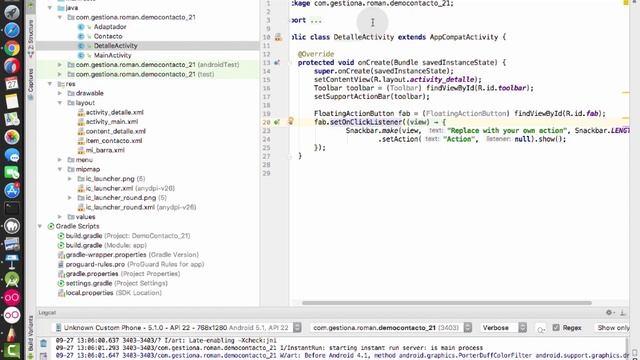Click the Gradle Scripts icon
Viewport: 640px width, 360px height.
[51, 226]
